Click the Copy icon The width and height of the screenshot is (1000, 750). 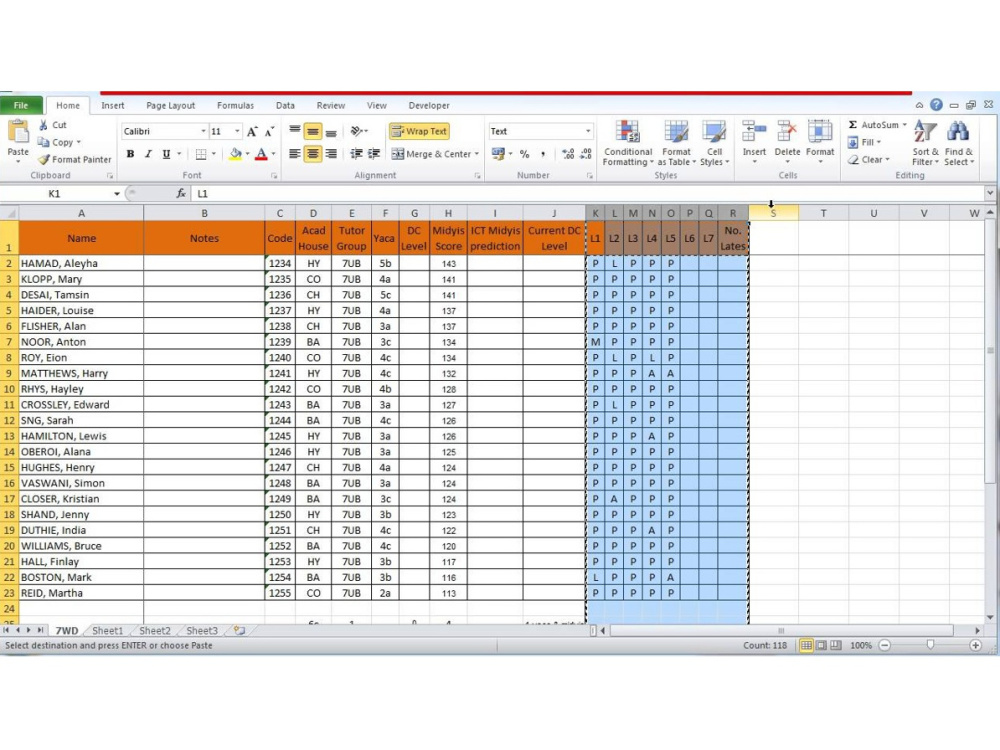point(43,142)
